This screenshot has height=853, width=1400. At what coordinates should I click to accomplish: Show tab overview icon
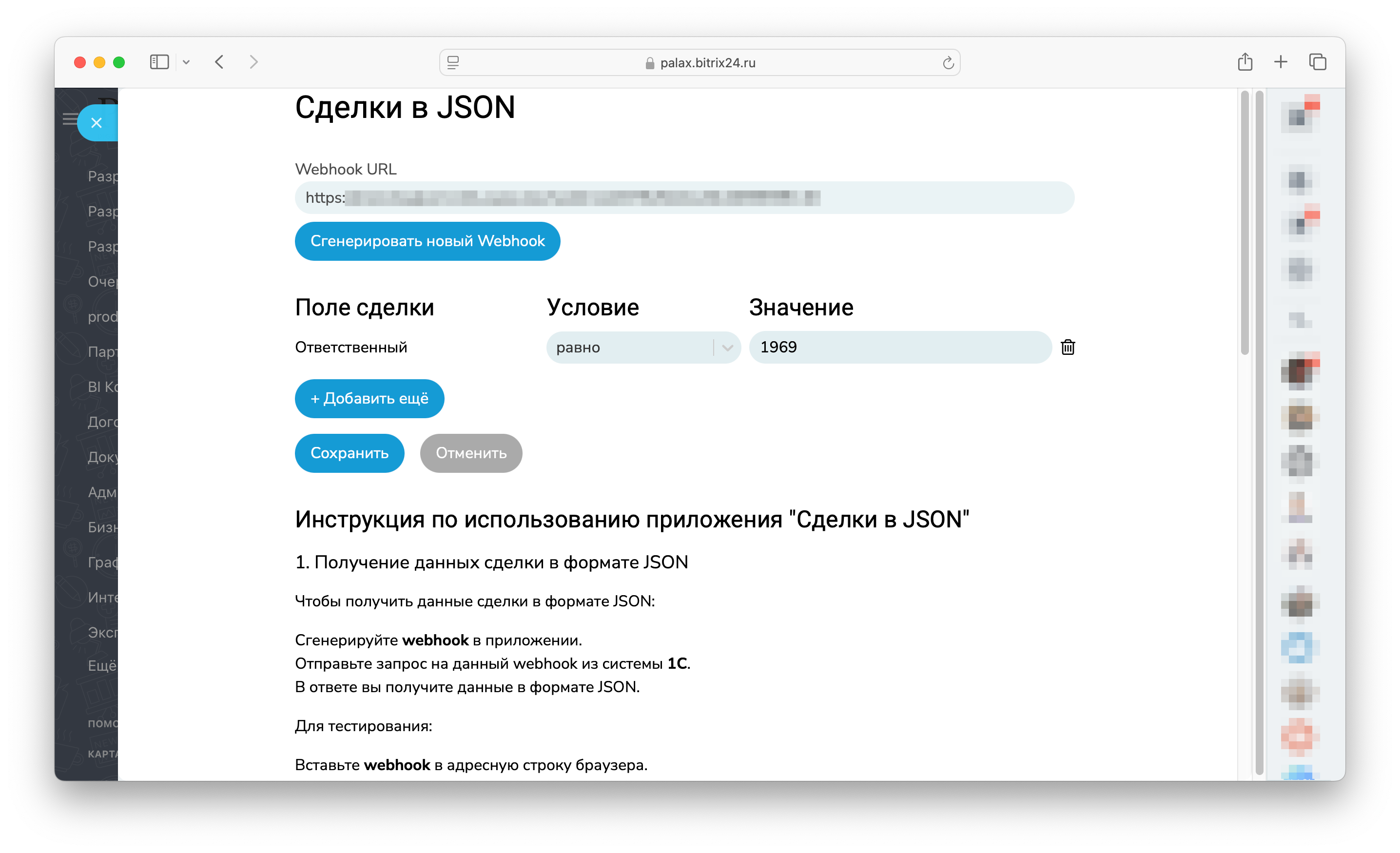coord(1317,62)
